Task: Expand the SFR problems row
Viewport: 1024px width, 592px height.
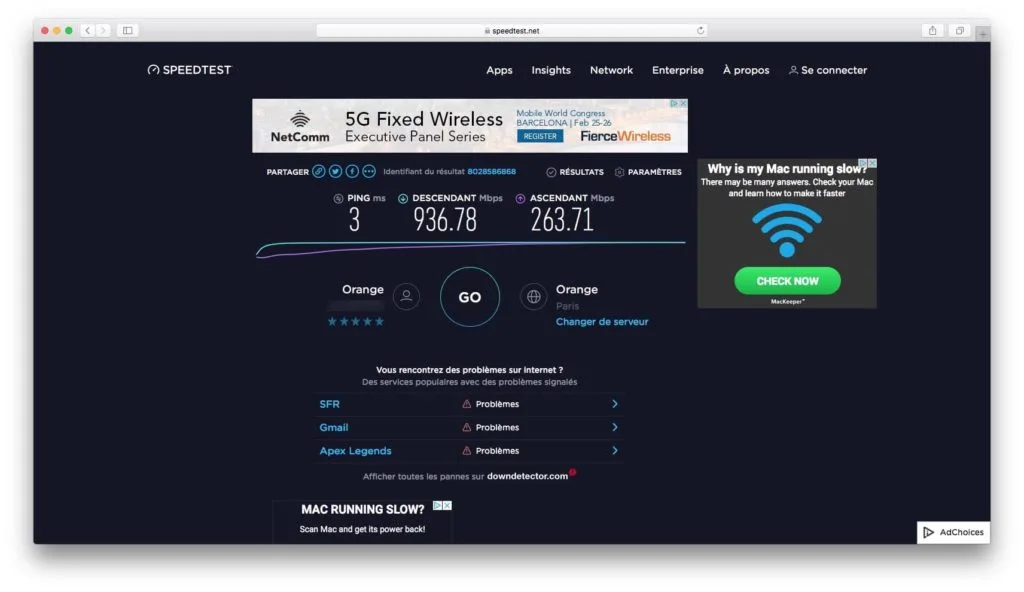Action: [617, 404]
